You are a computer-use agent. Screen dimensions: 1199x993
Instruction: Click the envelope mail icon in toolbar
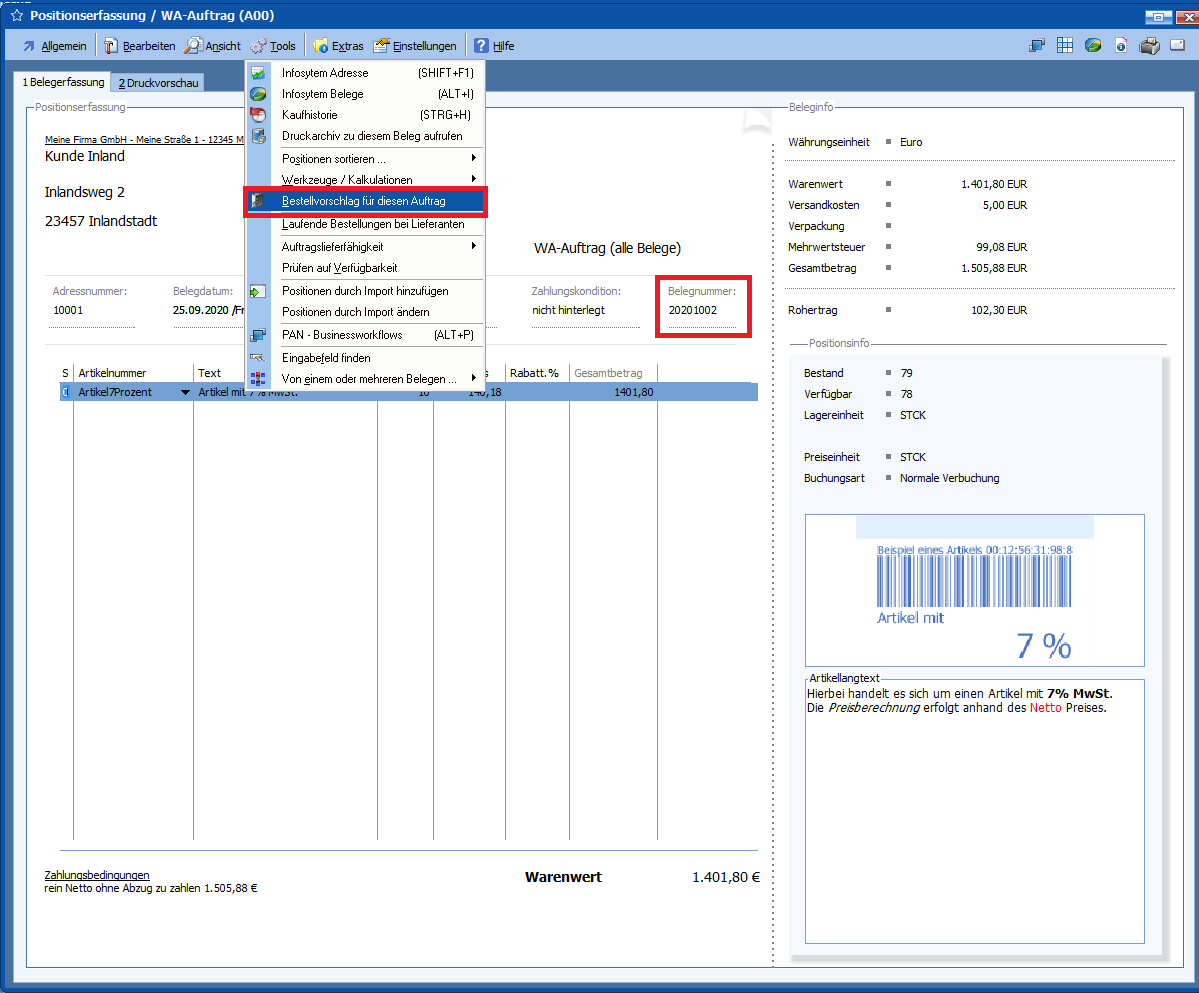pyautogui.click(x=1178, y=46)
